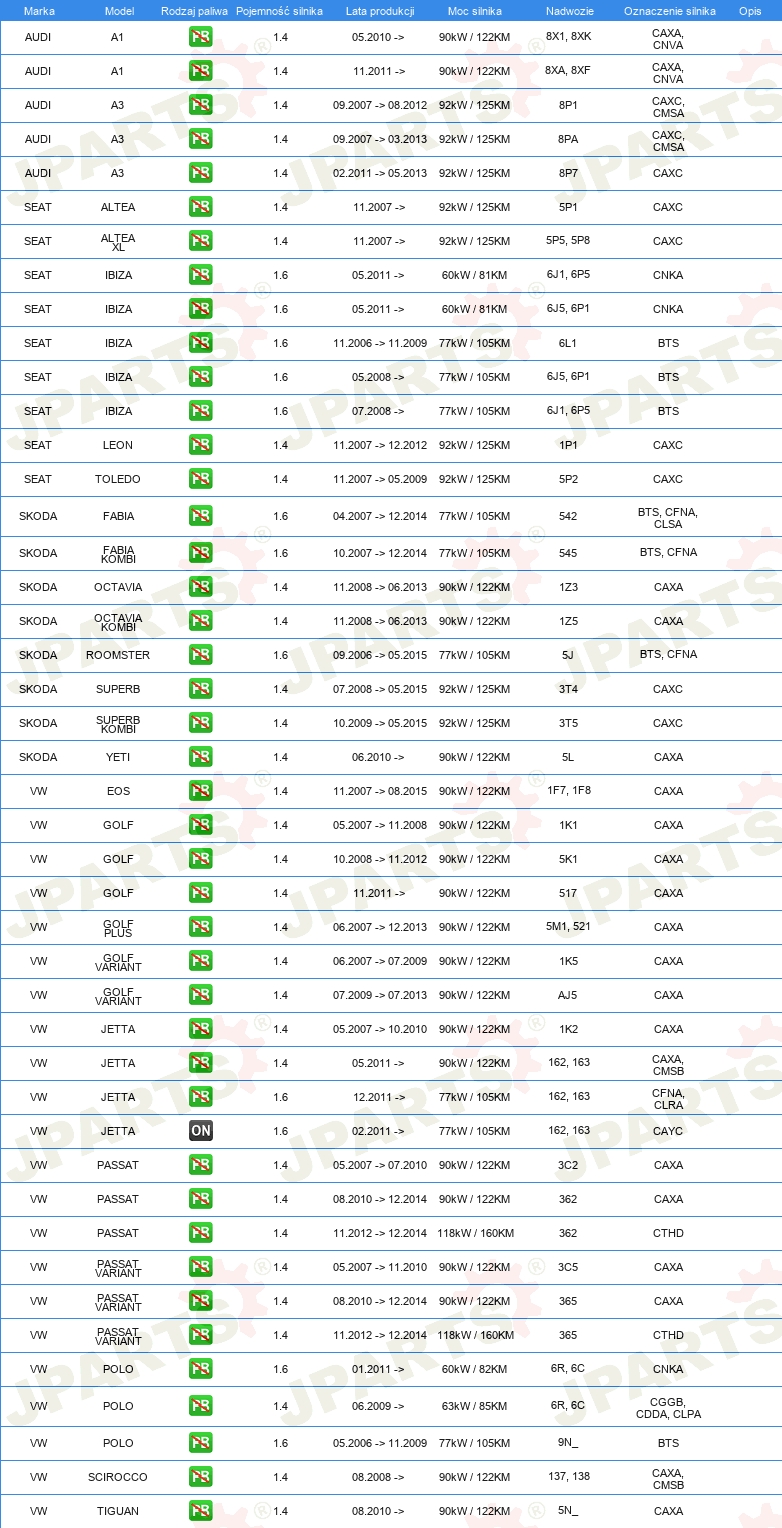782x1528 pixels.
Task: Click power 118kW / 160KM in PASSAT 362 row
Action: (x=475, y=1233)
